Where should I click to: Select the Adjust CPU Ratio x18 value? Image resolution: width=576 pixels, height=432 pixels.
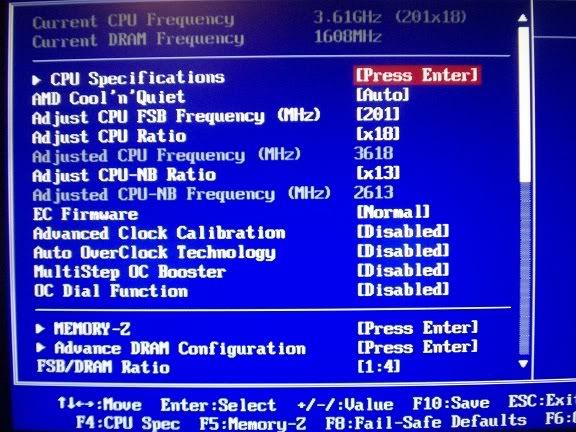click(x=378, y=134)
